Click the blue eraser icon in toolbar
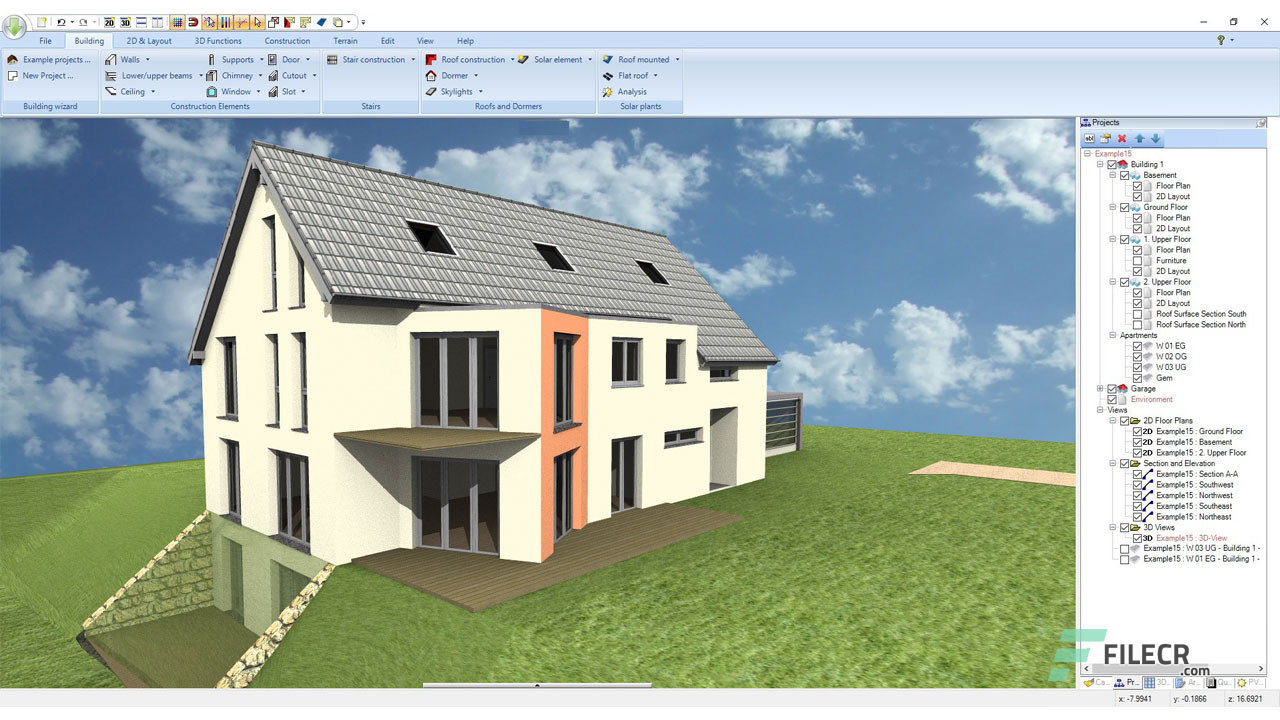Image resolution: width=1280 pixels, height=720 pixels. pos(322,21)
